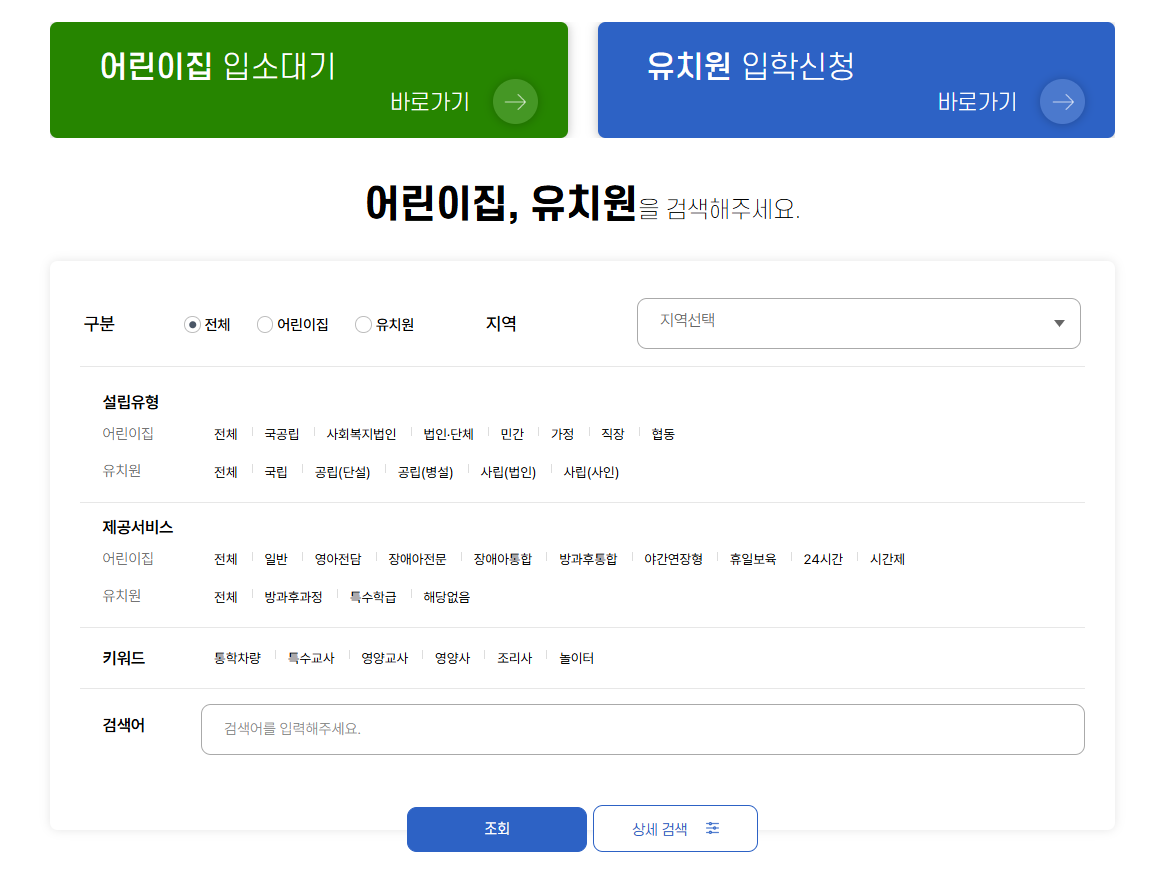Choose 영양교사 keyword
Viewport: 1157px width, 870px height.
(x=384, y=658)
